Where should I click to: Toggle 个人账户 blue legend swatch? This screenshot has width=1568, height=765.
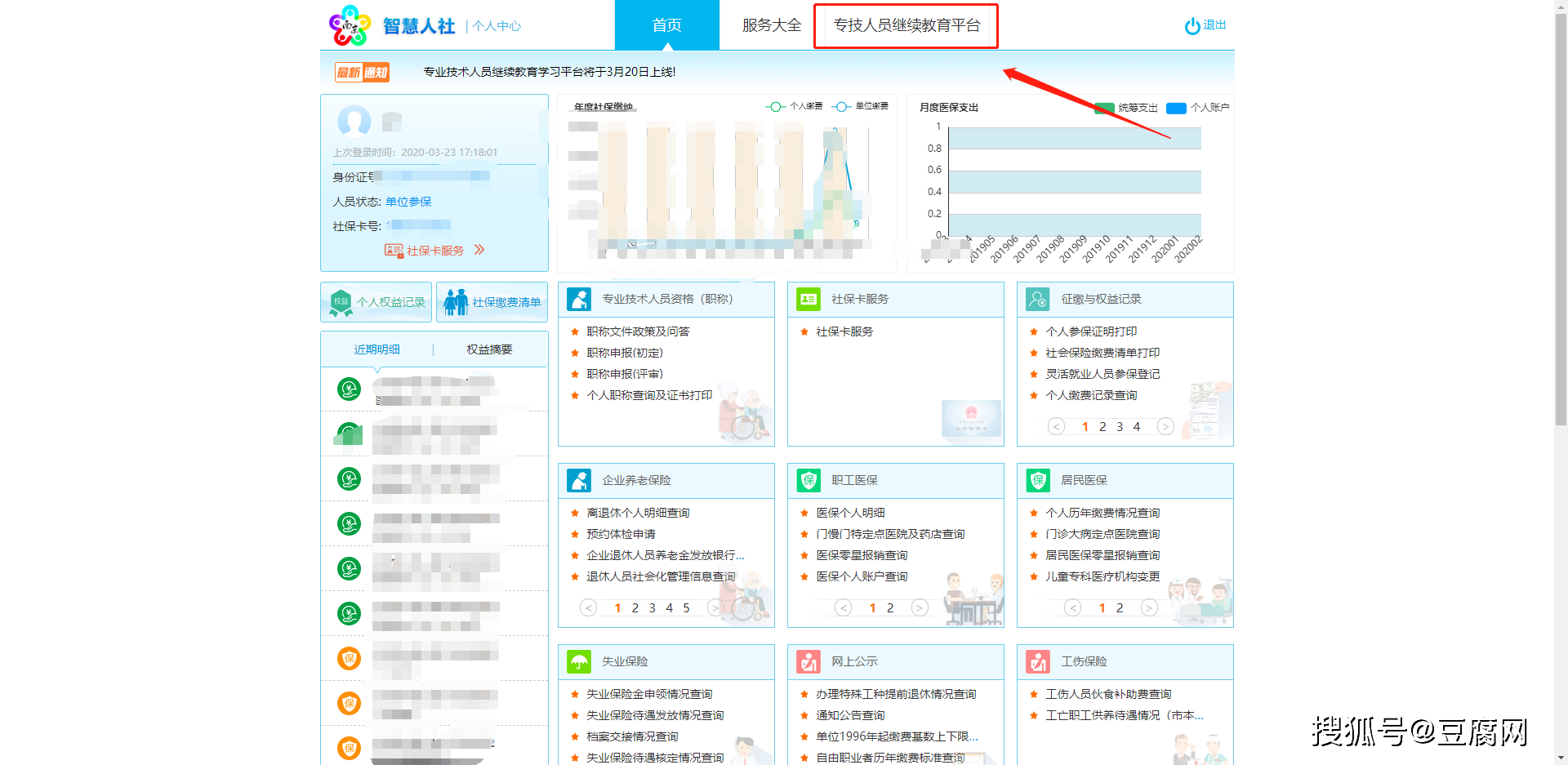pos(1176,108)
